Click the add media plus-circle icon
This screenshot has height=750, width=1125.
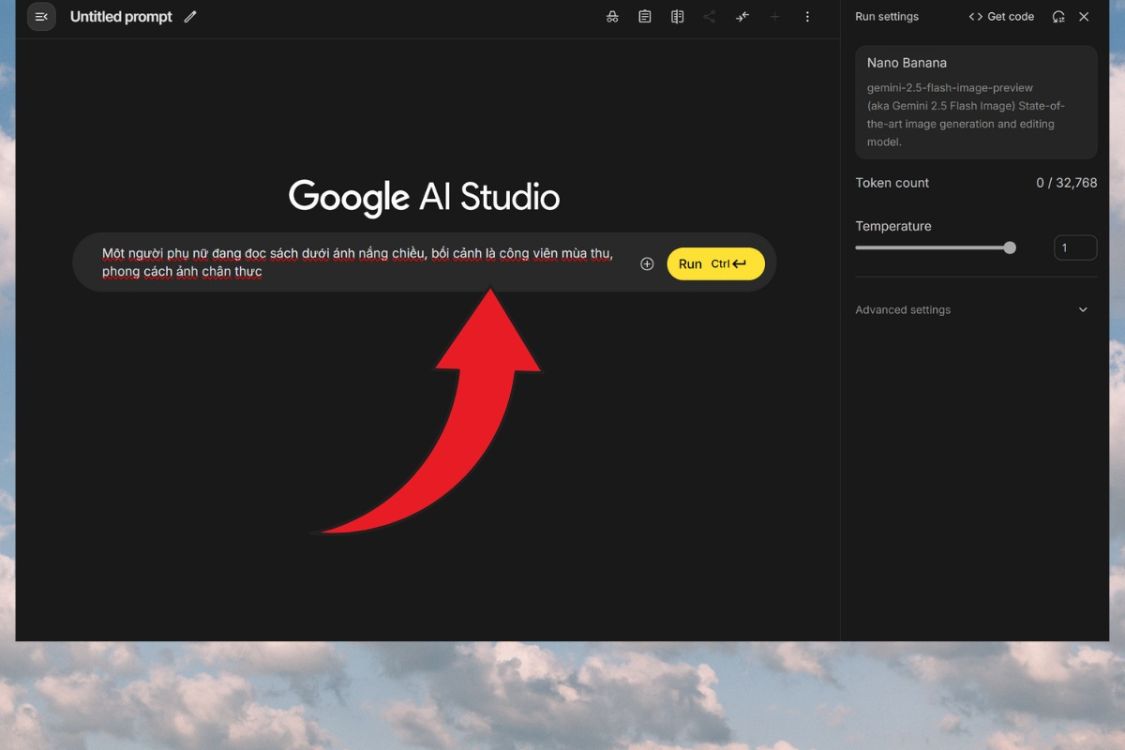(647, 264)
